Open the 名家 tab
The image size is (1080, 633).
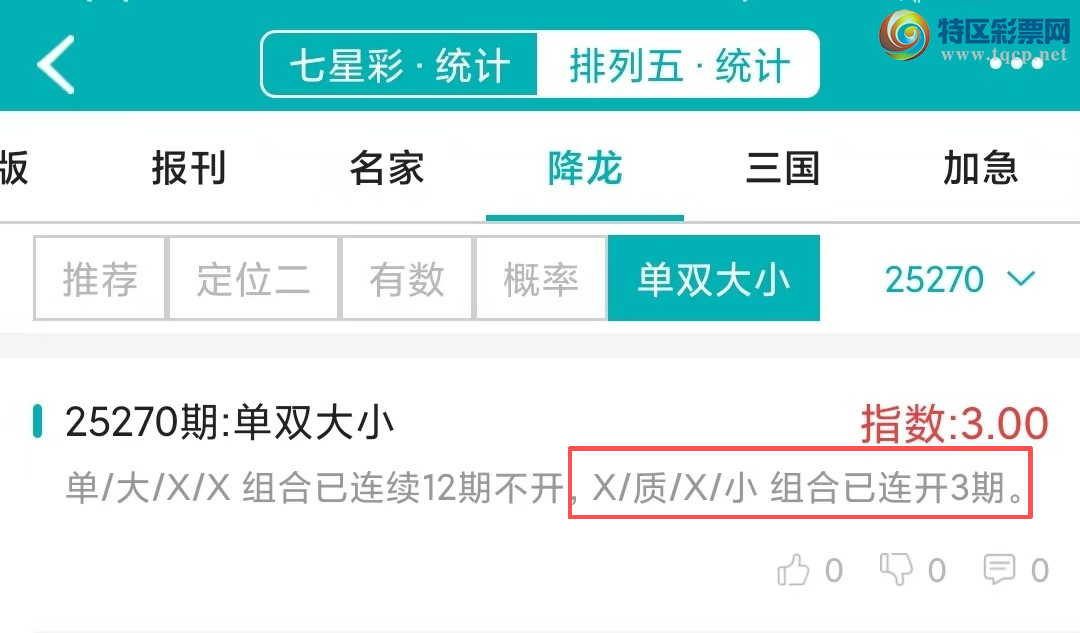(x=386, y=168)
